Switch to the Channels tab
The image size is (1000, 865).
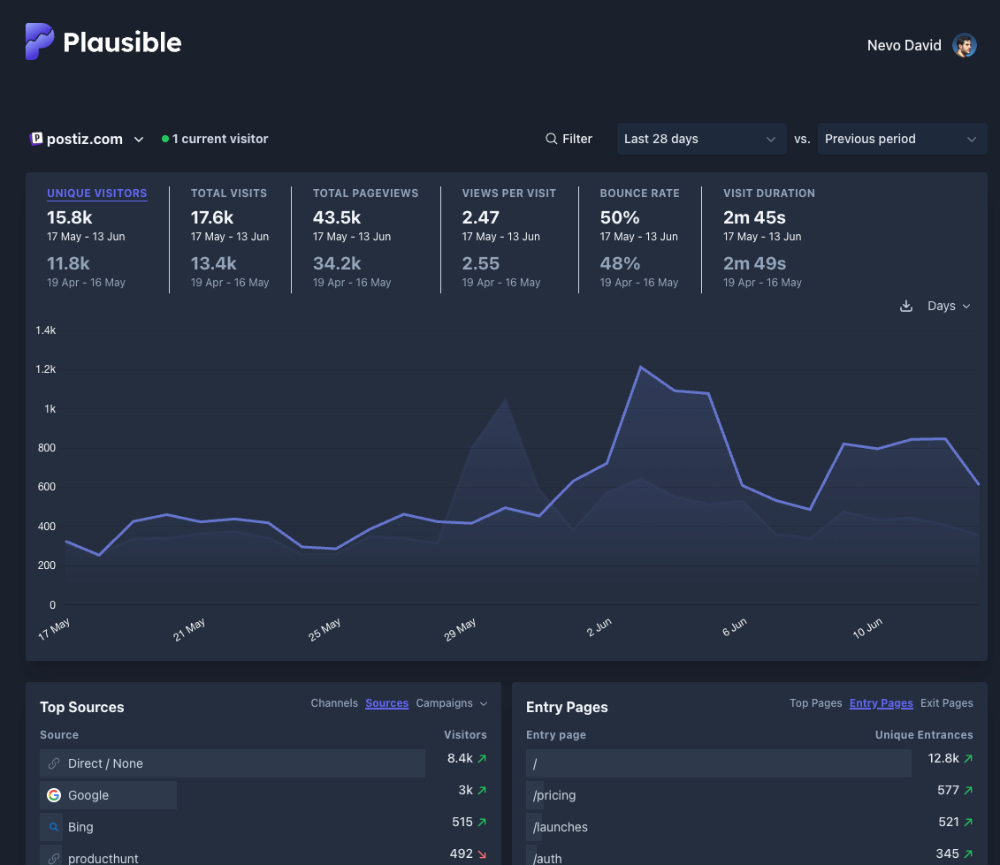[x=334, y=703]
